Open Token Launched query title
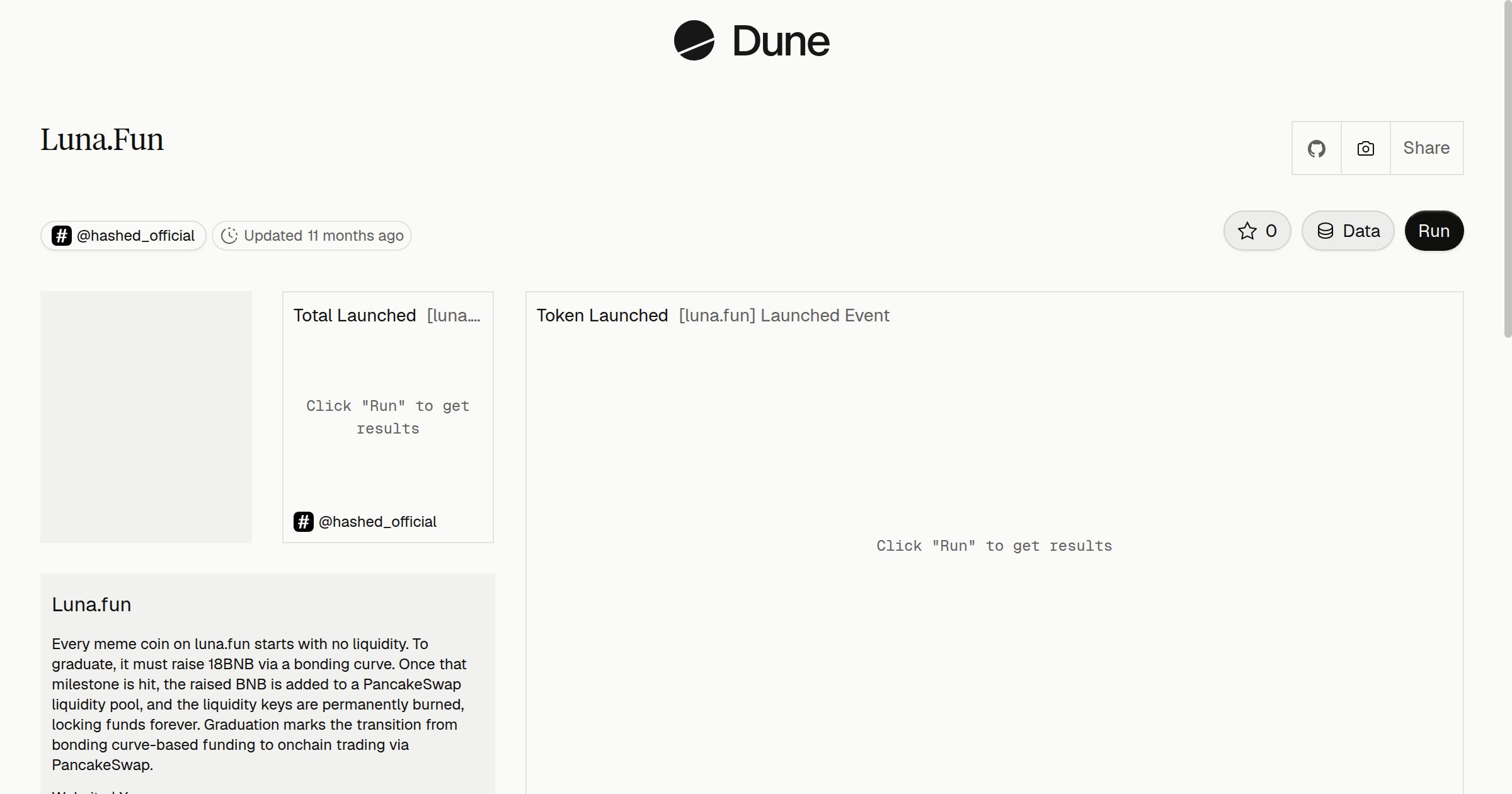1512x794 pixels. coord(602,315)
